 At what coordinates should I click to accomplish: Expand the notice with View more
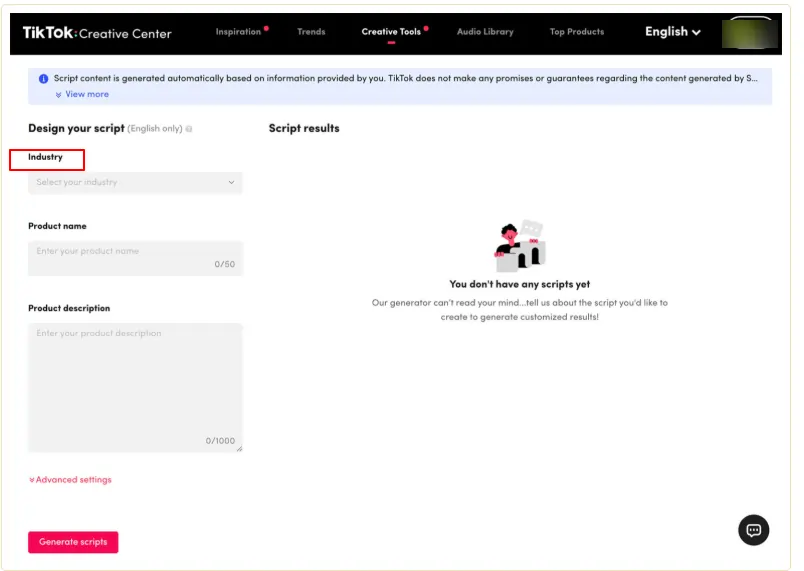86,94
